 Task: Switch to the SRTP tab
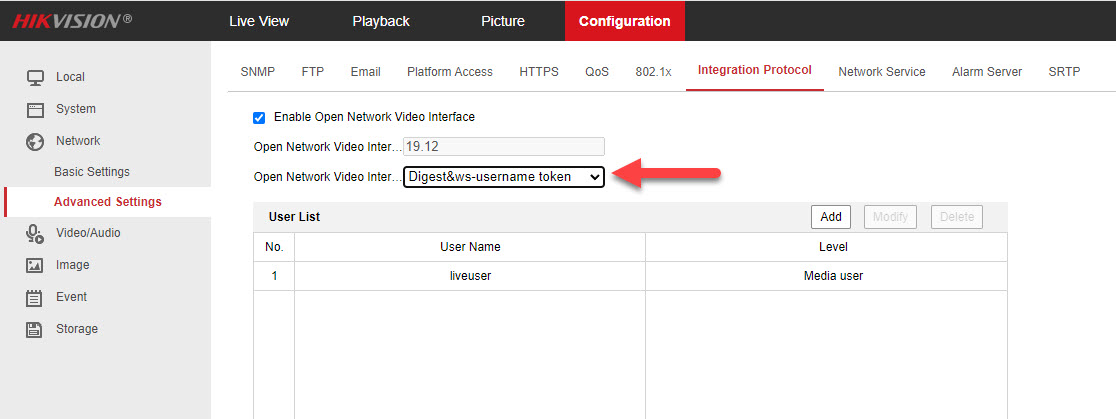(1064, 72)
